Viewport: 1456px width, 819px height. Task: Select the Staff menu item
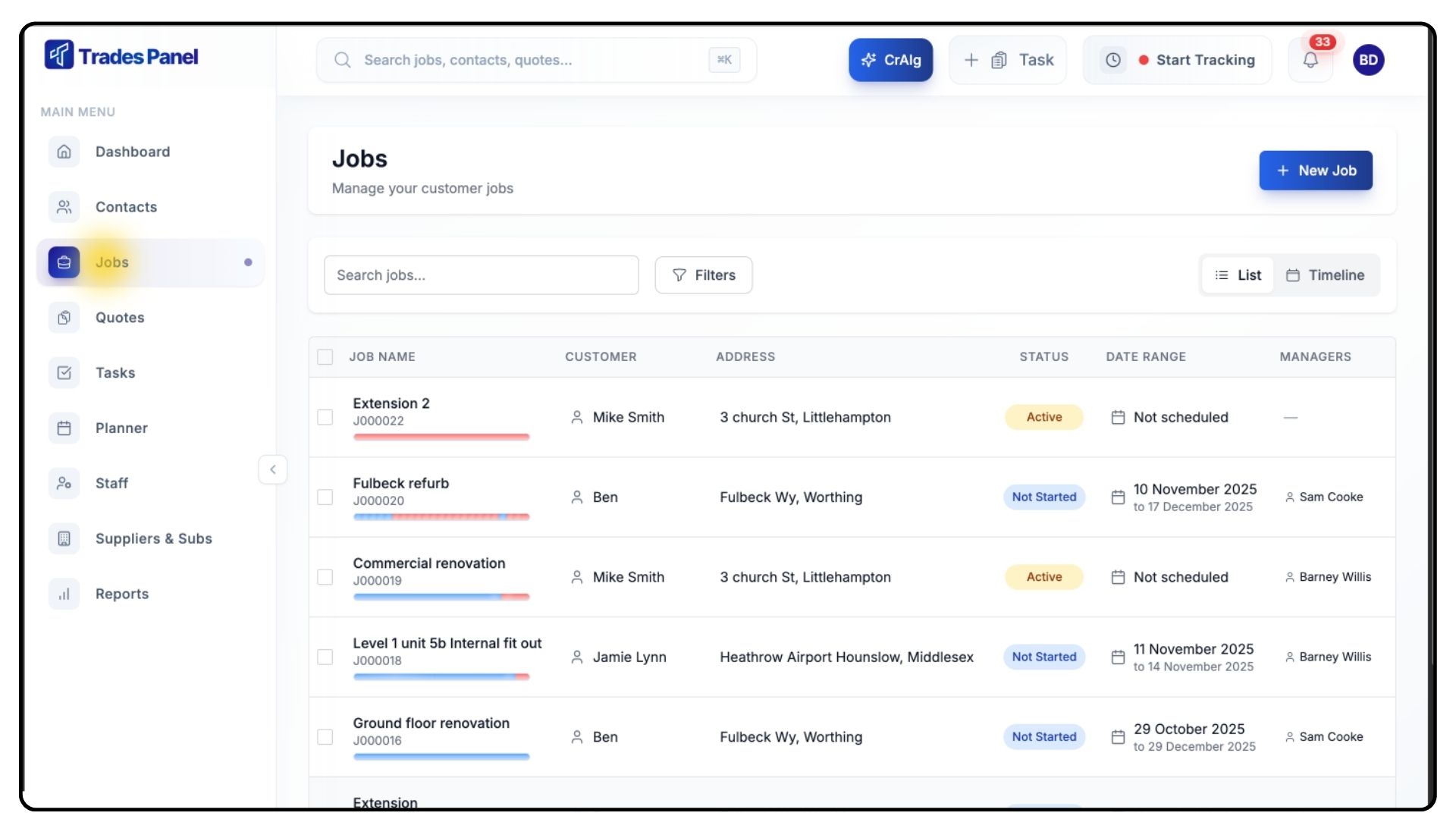click(111, 483)
